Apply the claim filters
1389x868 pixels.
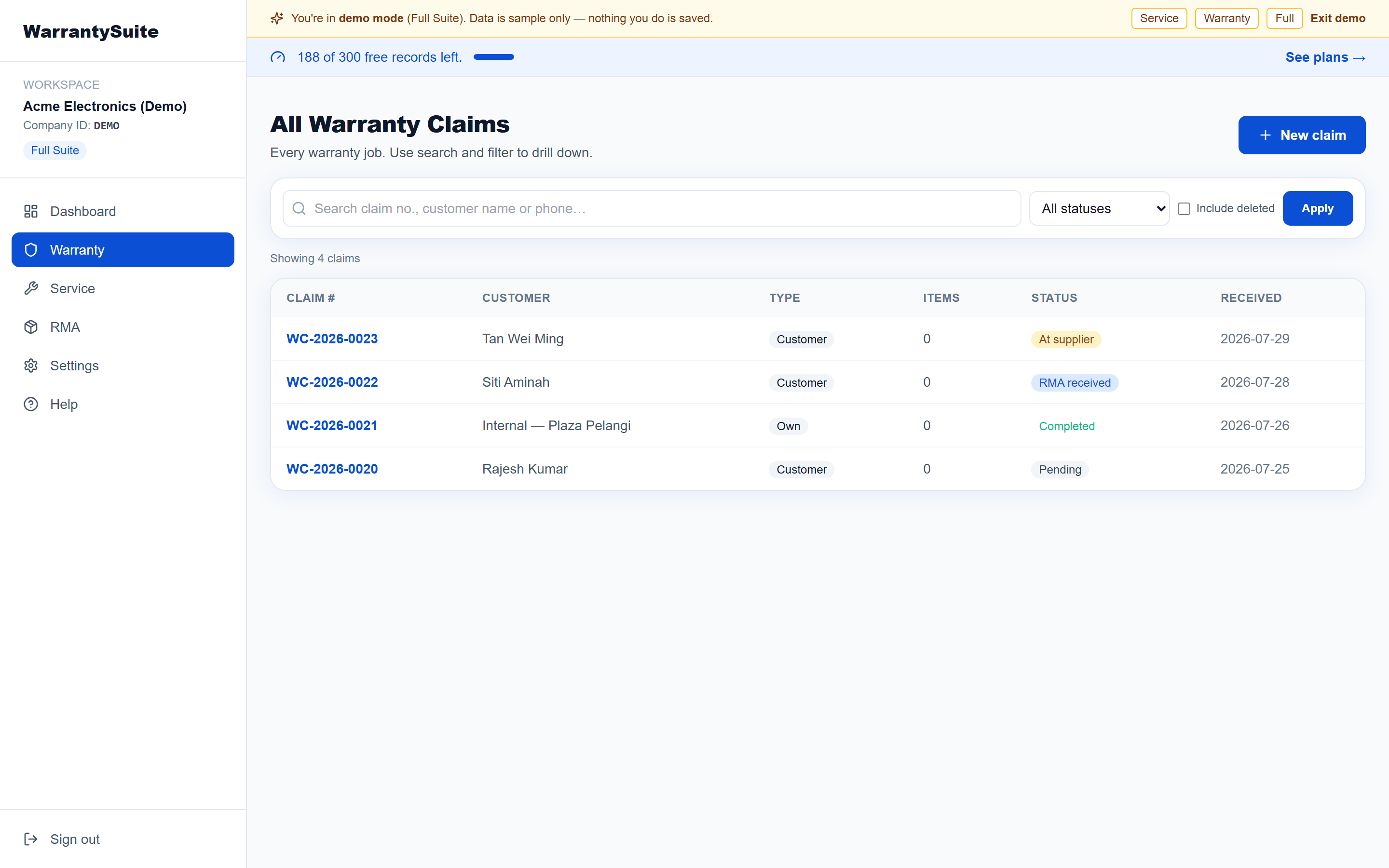point(1317,208)
